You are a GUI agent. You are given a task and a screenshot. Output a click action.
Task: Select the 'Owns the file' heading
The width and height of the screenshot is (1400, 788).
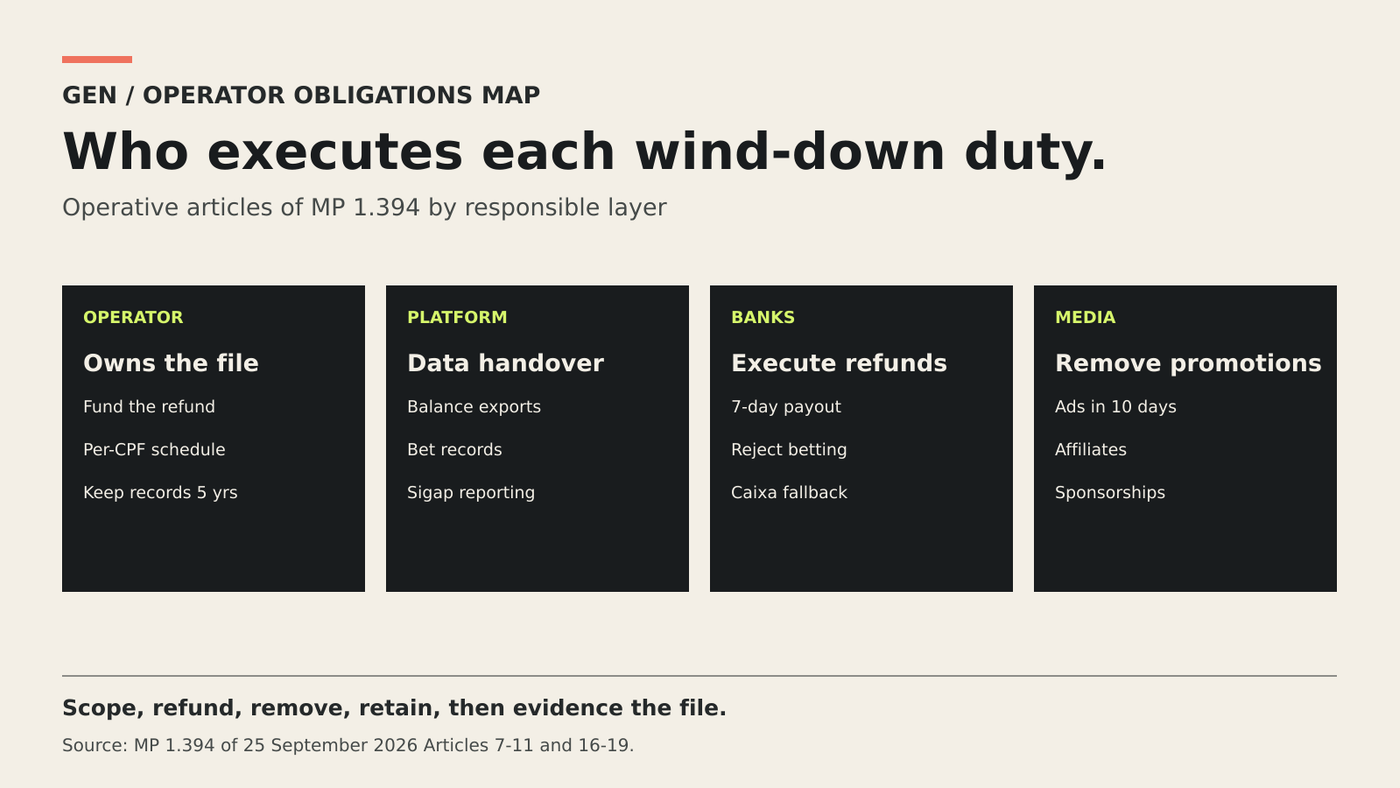point(171,363)
